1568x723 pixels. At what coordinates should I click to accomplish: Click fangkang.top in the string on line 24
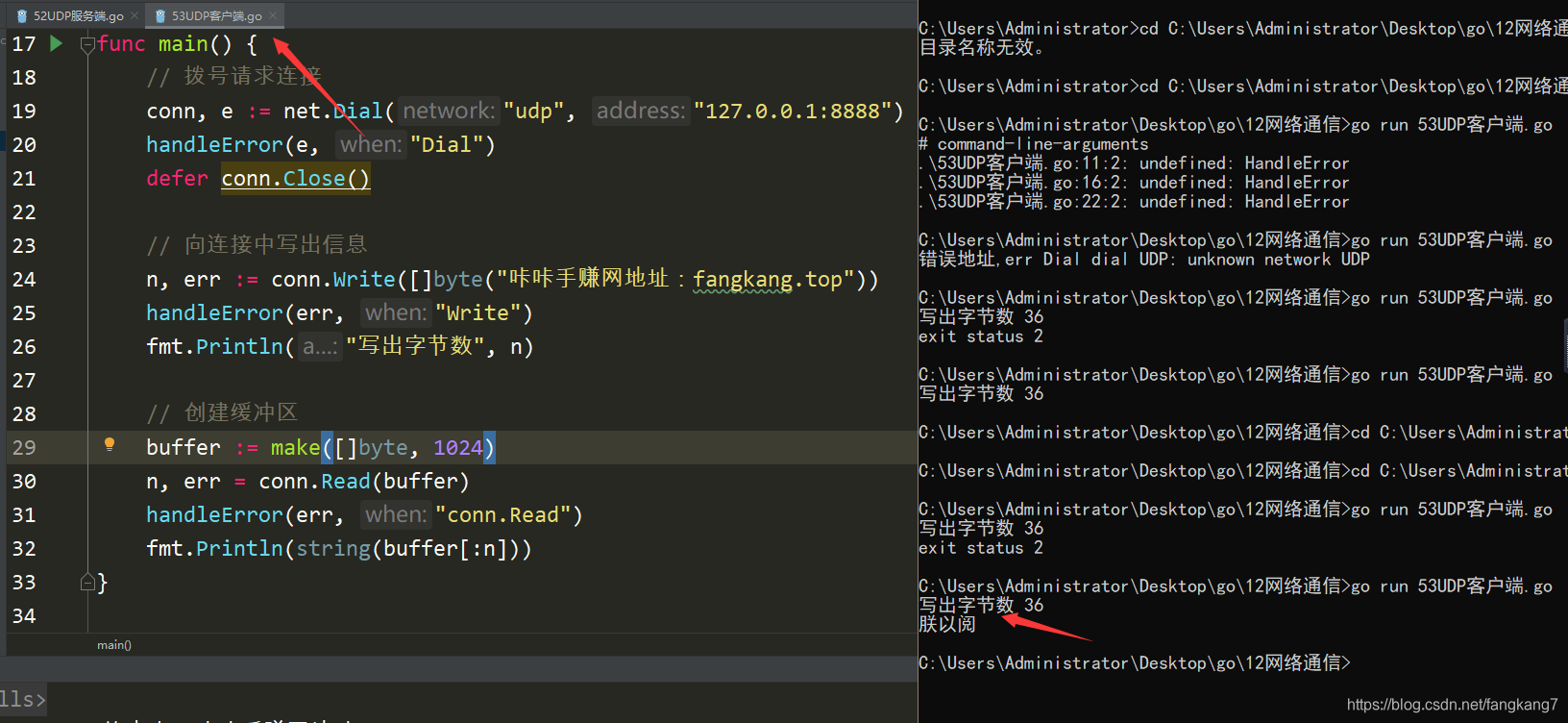[768, 279]
